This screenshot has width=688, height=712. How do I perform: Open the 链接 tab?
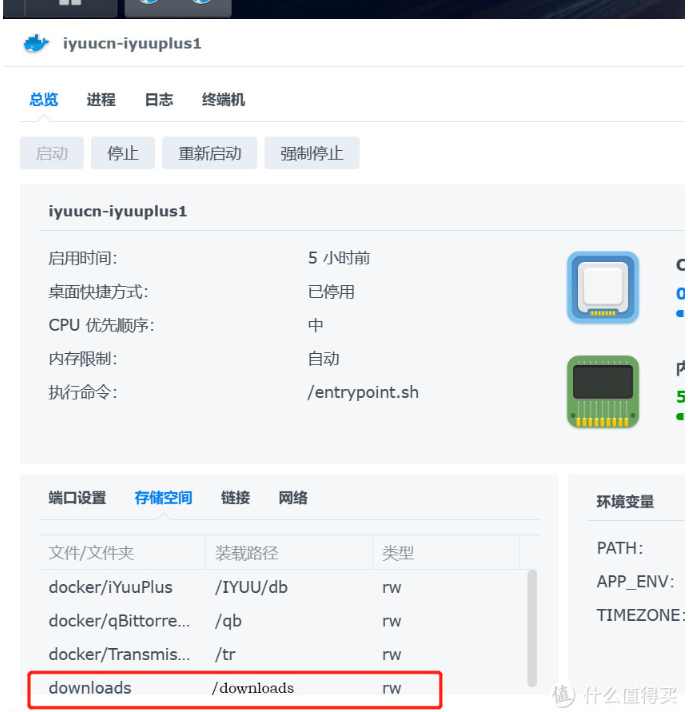click(x=235, y=498)
